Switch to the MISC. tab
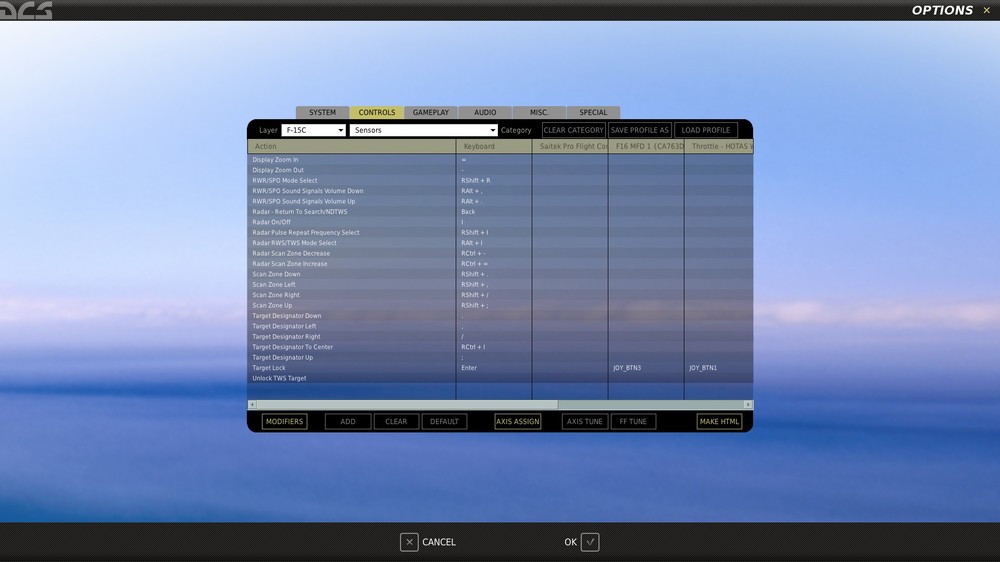Image resolution: width=1000 pixels, height=562 pixels. pyautogui.click(x=539, y=112)
